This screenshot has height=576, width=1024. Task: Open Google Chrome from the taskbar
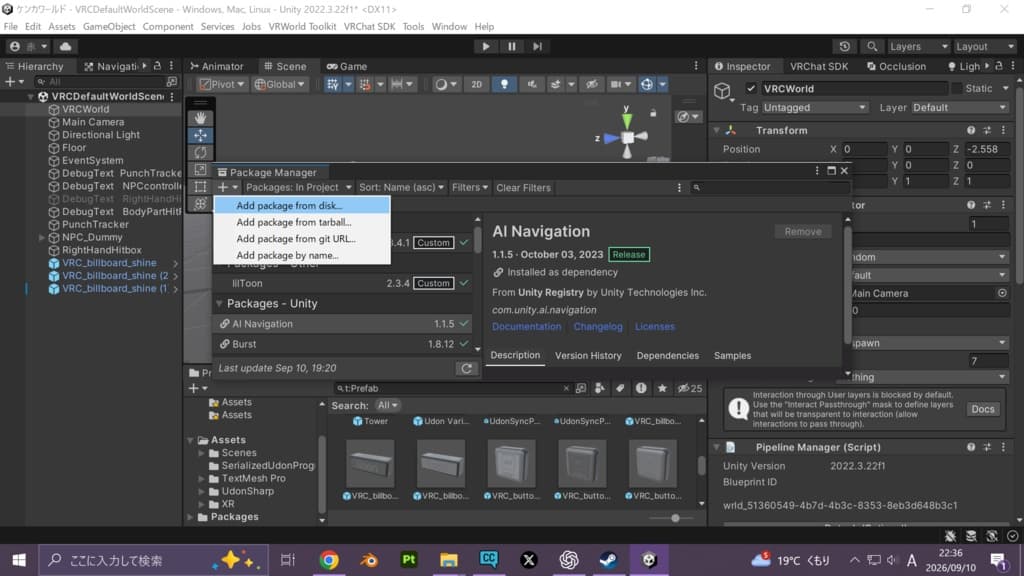click(x=328, y=560)
